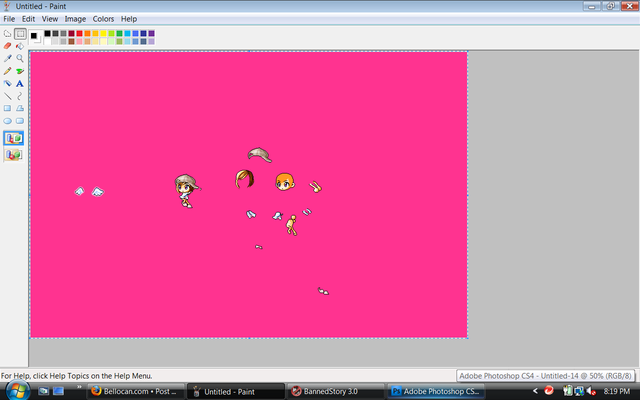Enable the opaque selection option

click(x=13, y=138)
